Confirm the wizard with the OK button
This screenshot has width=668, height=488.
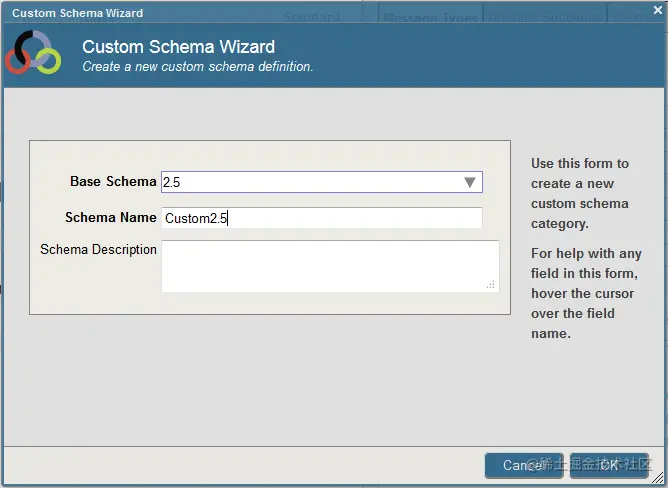609,465
